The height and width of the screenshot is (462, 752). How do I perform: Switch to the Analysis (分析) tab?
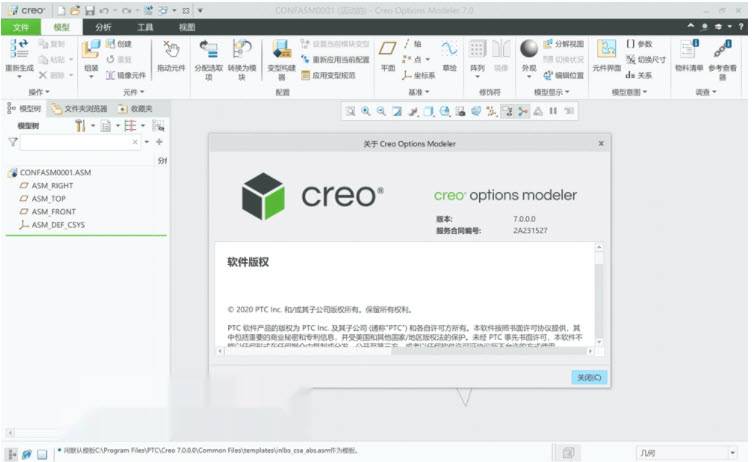click(x=103, y=27)
